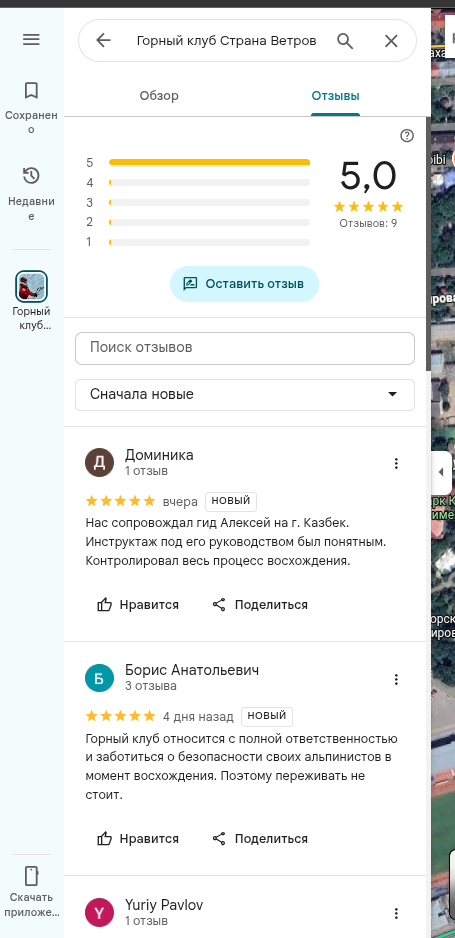Open the Saved bookmark icon
455x938 pixels.
(31, 90)
